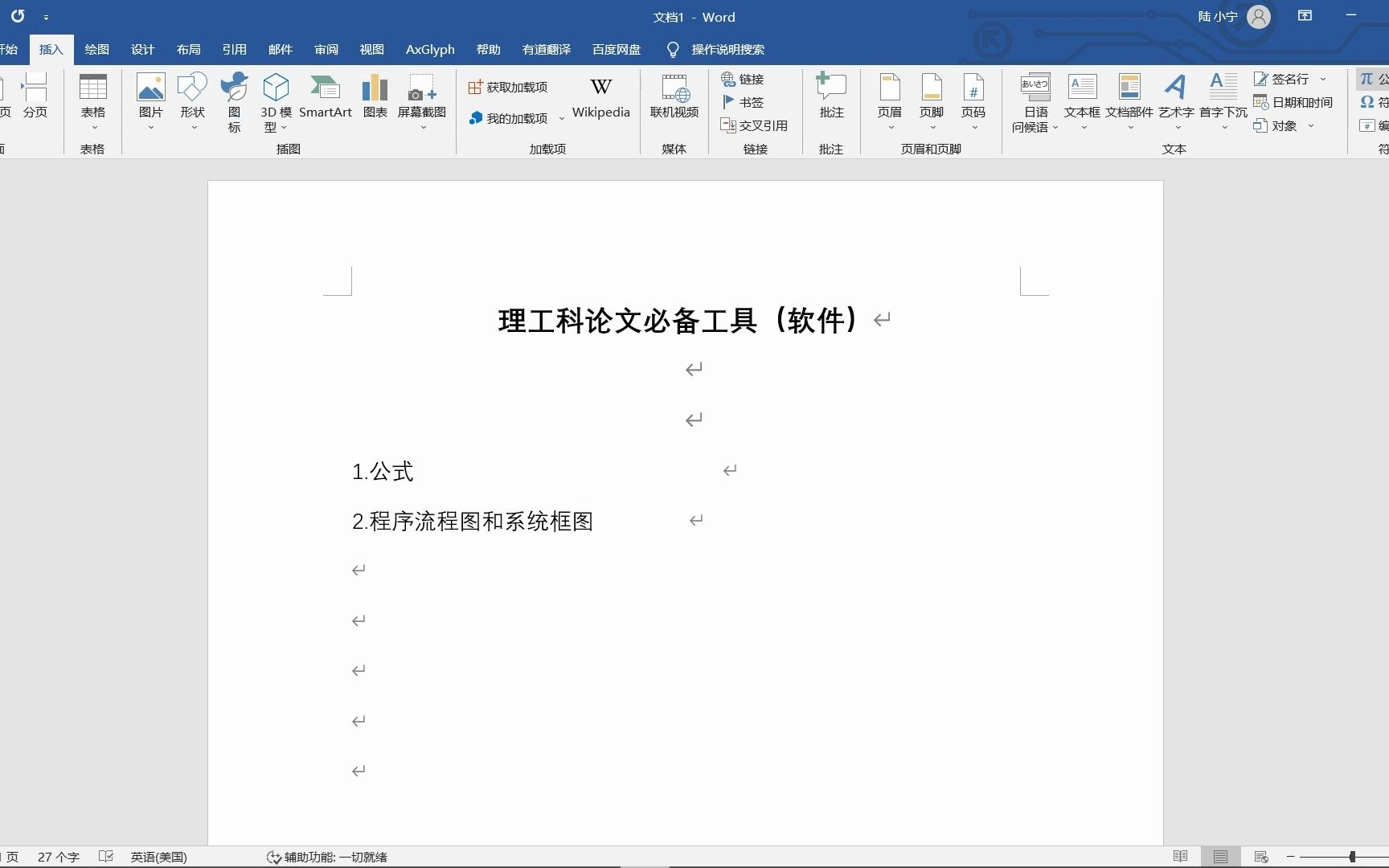Expand the 表格 dropdown arrow
Viewport: 1389px width, 868px height.
[94, 128]
